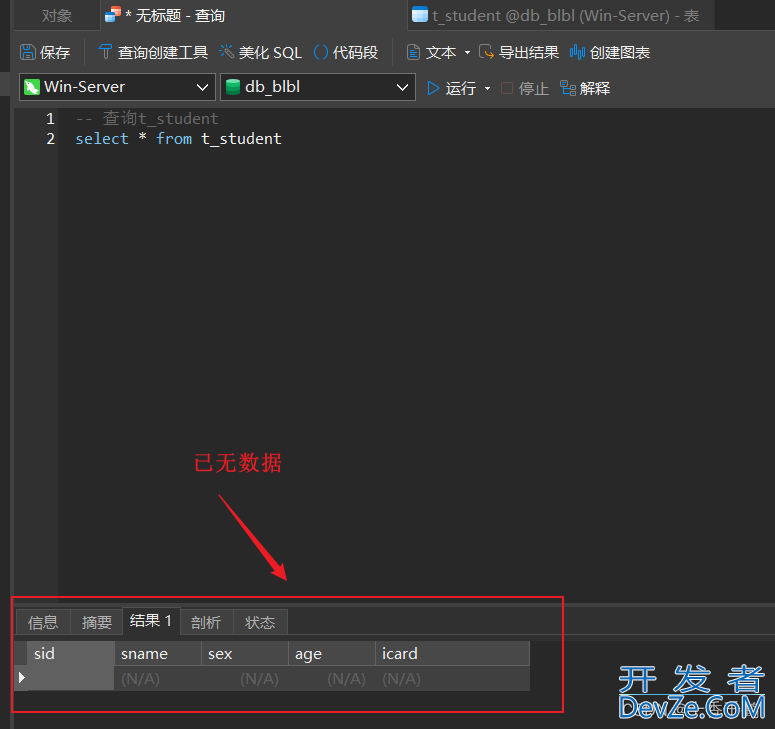This screenshot has width=775, height=729.
Task: Expand the 运行 run options arrow
Action: click(487, 88)
